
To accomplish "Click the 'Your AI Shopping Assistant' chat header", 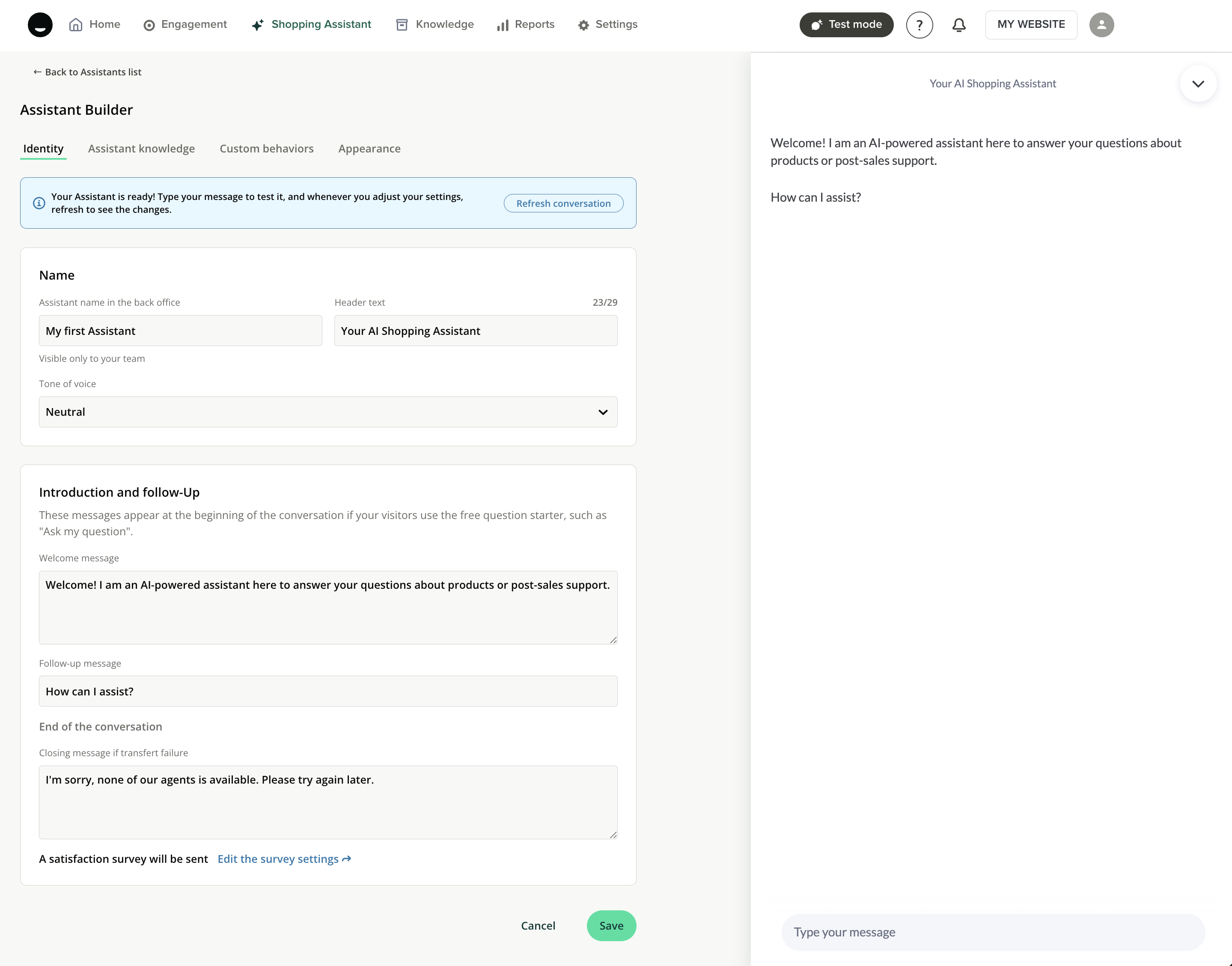I will 992,83.
